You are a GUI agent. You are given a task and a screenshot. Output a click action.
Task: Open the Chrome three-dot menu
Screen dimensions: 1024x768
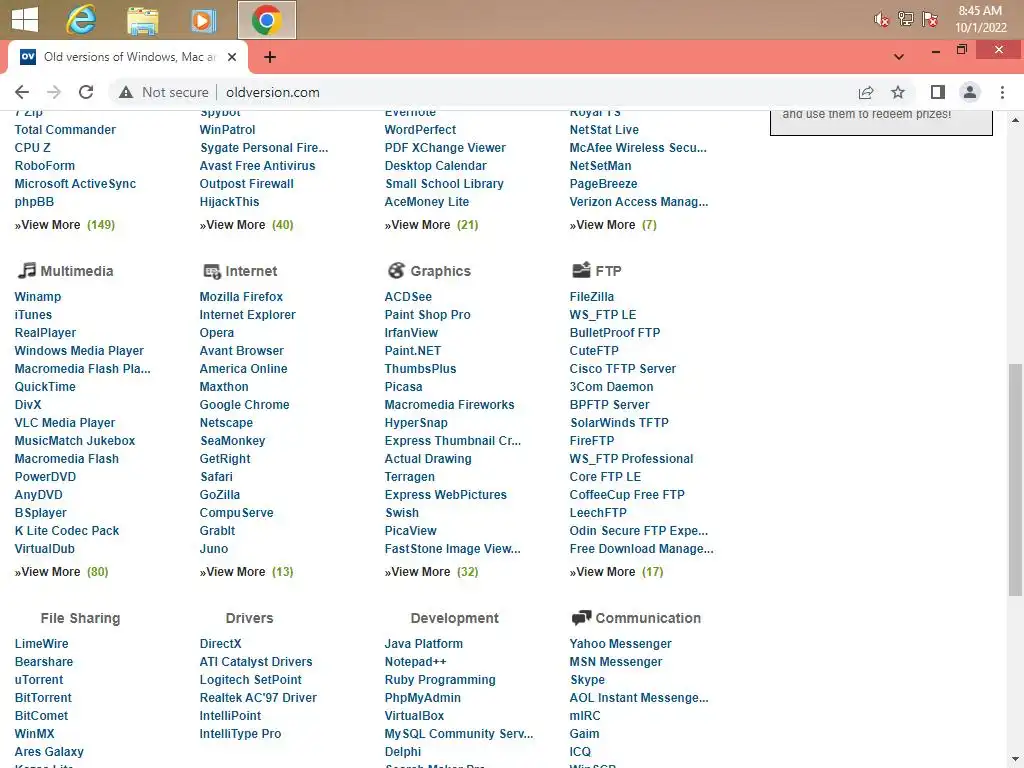tap(1002, 92)
